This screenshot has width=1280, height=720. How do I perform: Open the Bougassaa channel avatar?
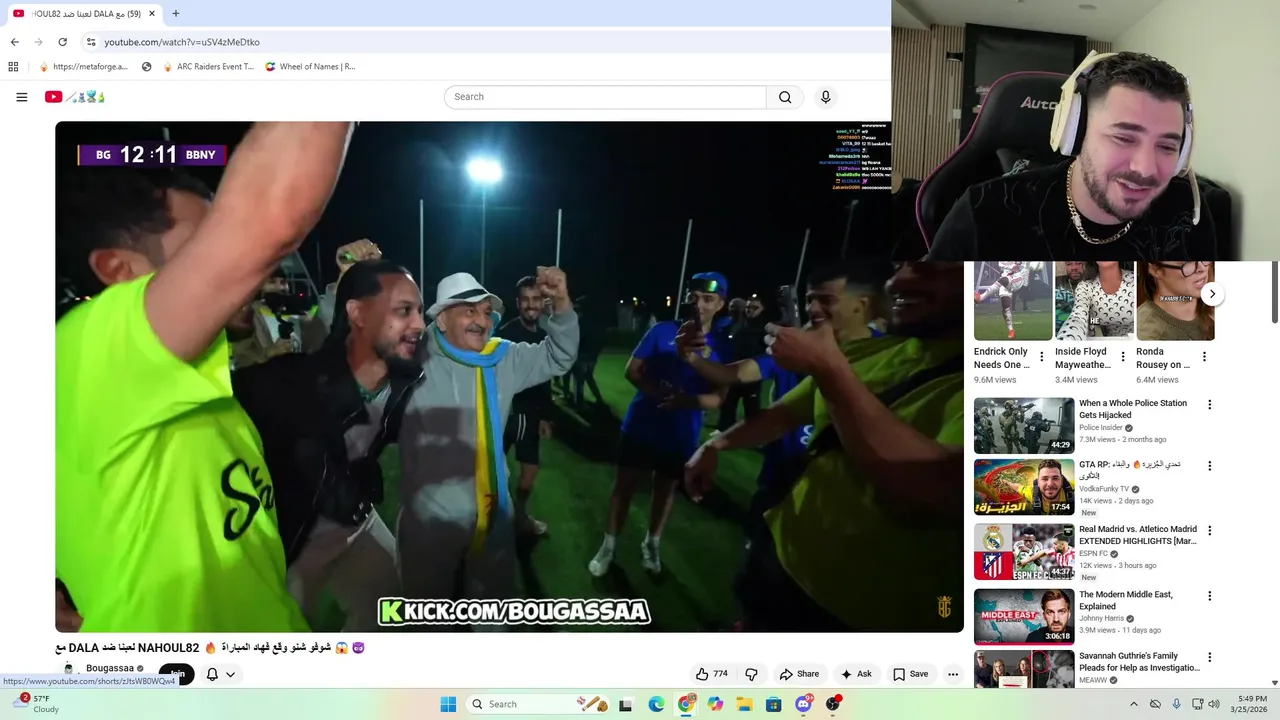pos(68,669)
